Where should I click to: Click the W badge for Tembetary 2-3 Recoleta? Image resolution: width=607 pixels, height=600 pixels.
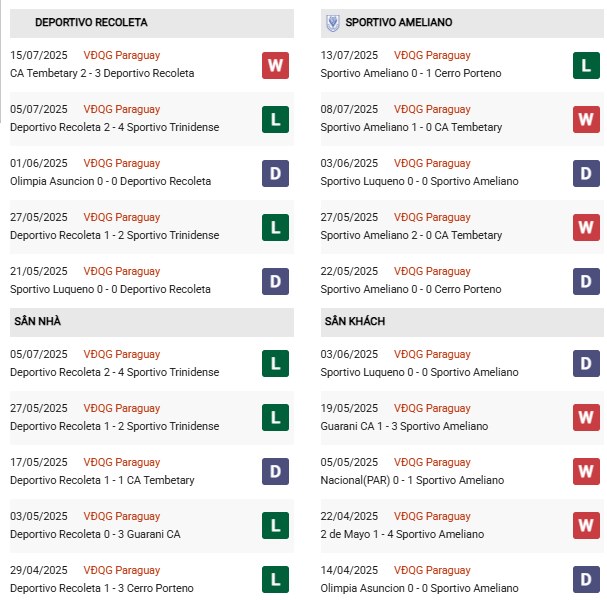(x=275, y=66)
